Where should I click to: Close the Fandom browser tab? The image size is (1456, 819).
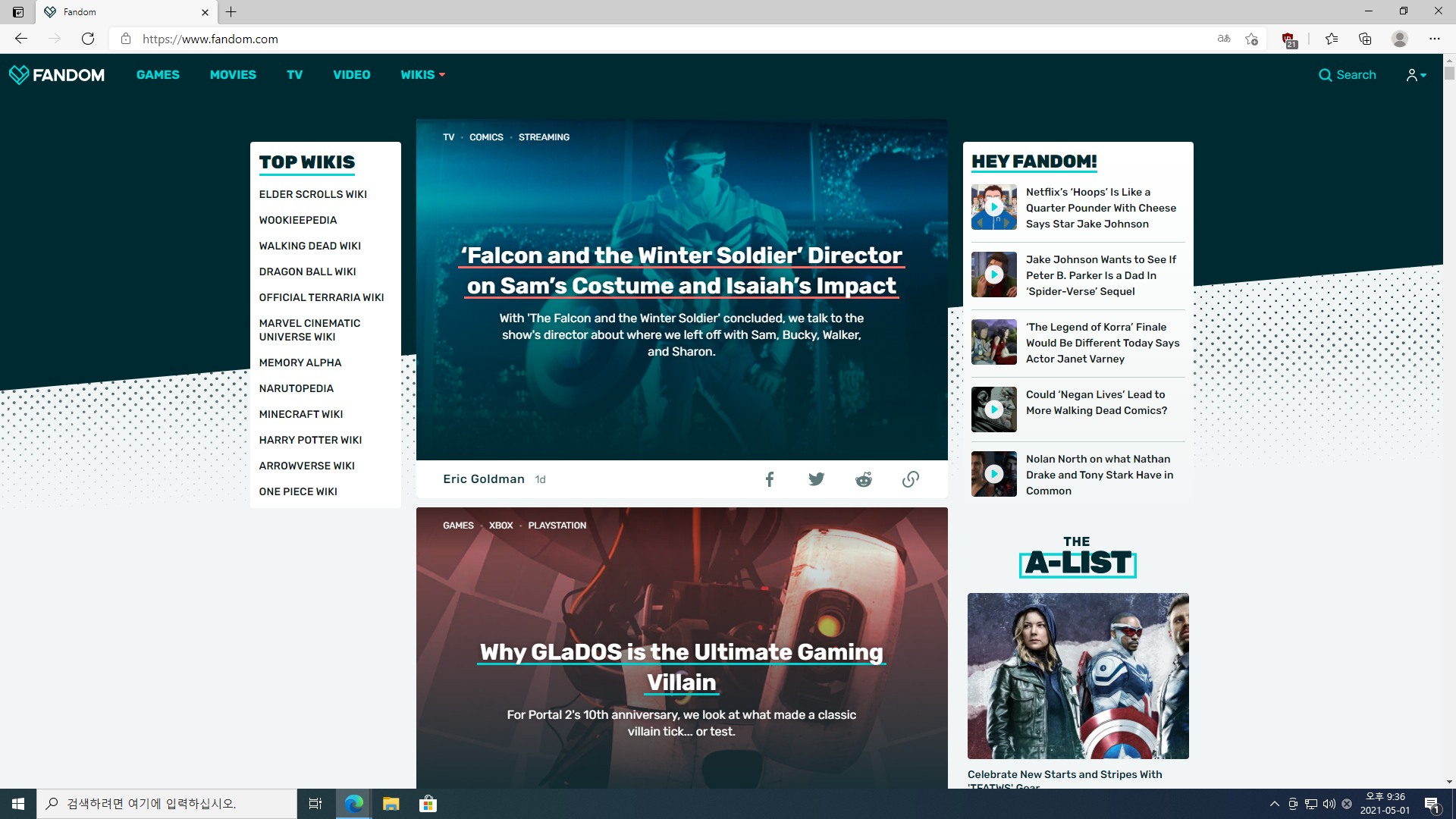pos(205,12)
